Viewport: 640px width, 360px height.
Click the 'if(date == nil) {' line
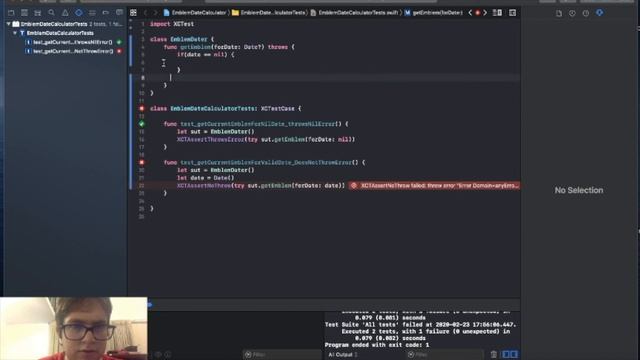click(206, 55)
